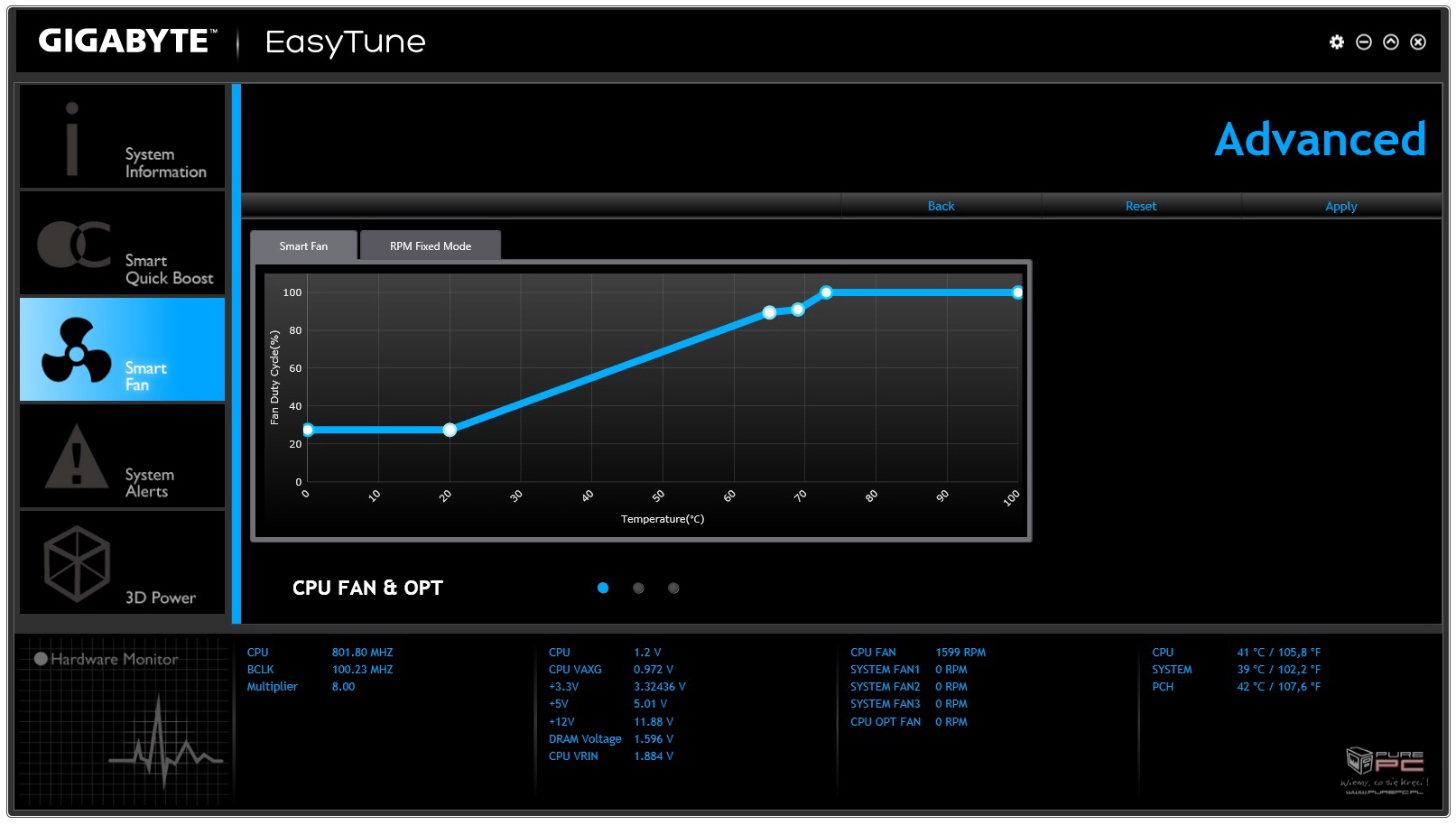1456x825 pixels.
Task: Switch to the Smart Fan tab
Action: [x=303, y=246]
